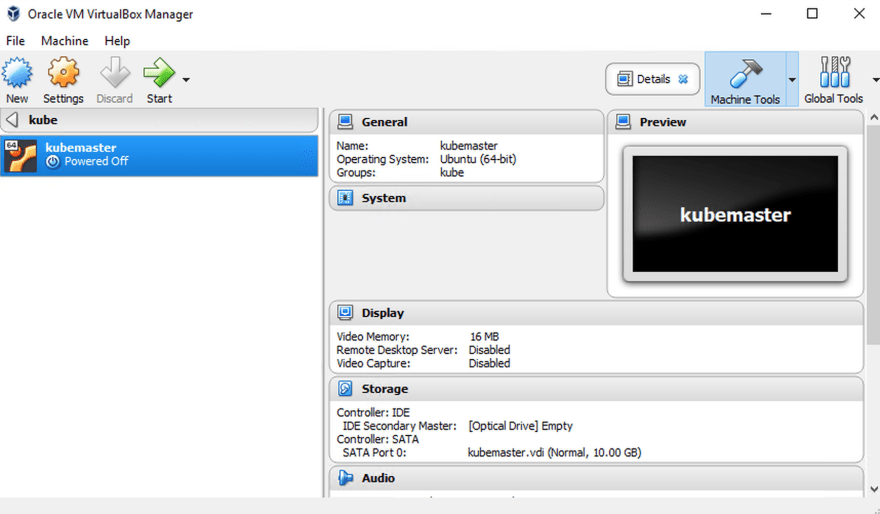Maximize the VirtualBox Manager window
Screen dimensions: 880x514
click(812, 13)
